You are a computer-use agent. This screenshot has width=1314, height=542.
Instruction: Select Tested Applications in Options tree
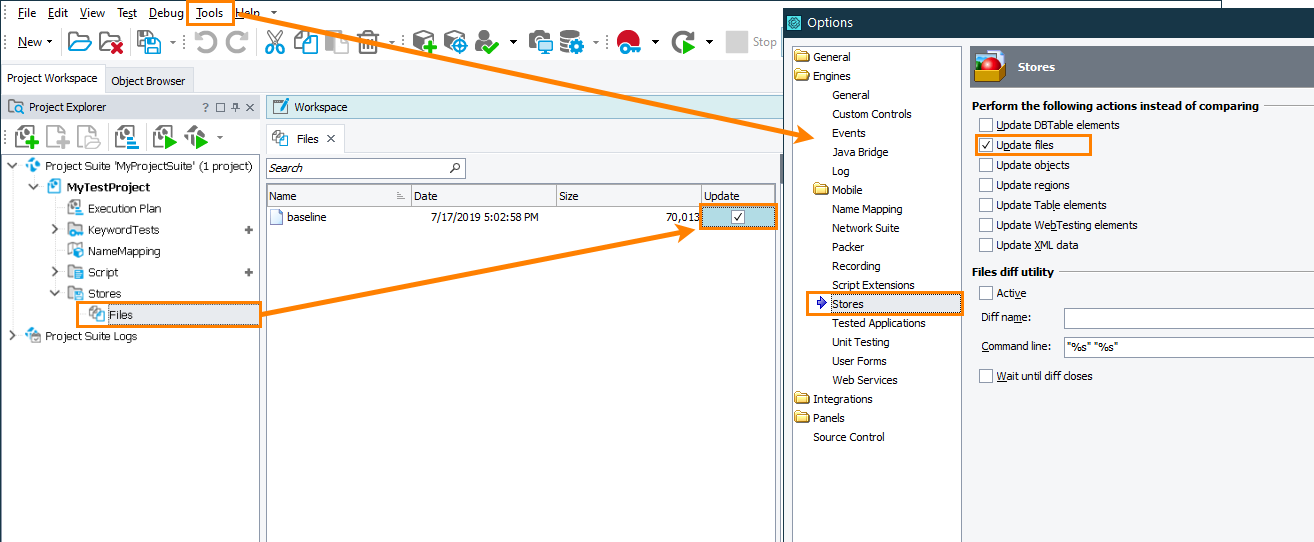point(878,323)
